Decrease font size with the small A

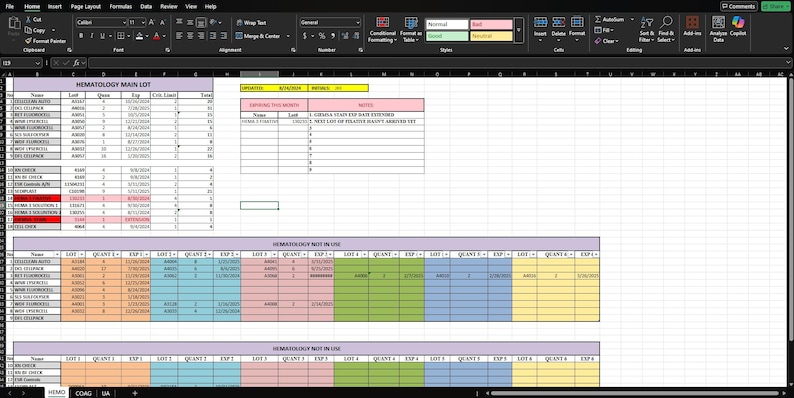pos(163,22)
